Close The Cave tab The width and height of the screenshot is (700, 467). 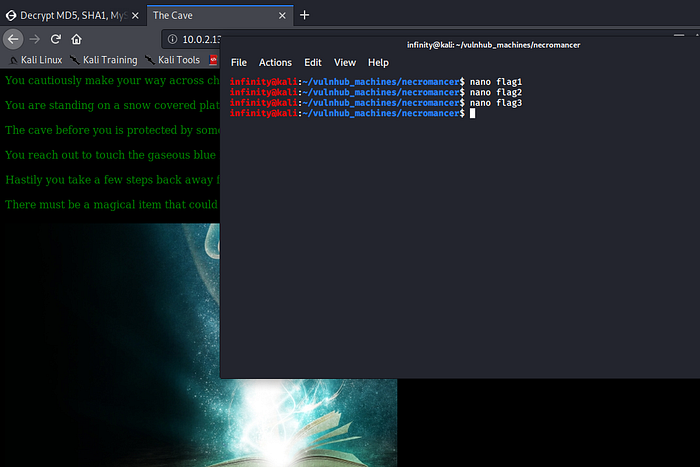point(283,15)
